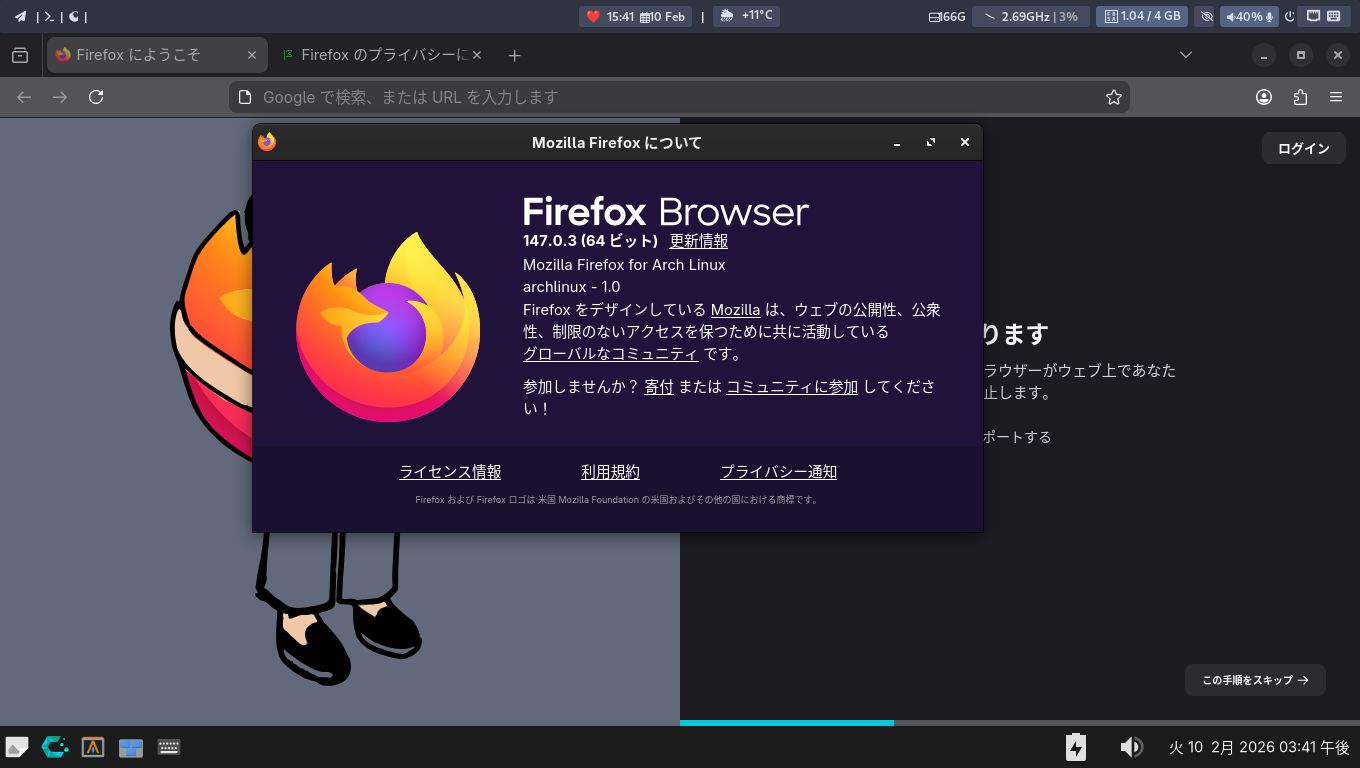Click the speaker volume icon in bottom panel
Viewport: 1360px width, 768px height.
coord(1131,747)
